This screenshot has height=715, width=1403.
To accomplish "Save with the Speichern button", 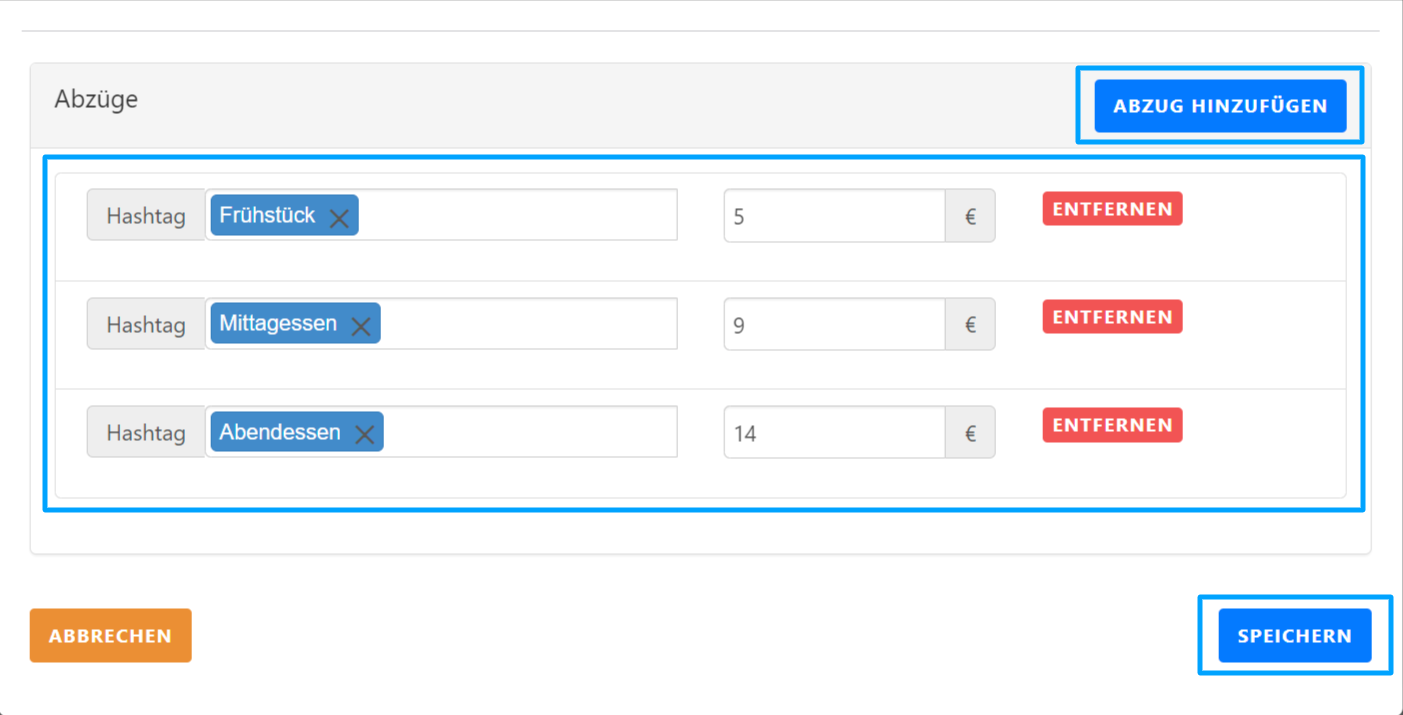I will click(1294, 636).
